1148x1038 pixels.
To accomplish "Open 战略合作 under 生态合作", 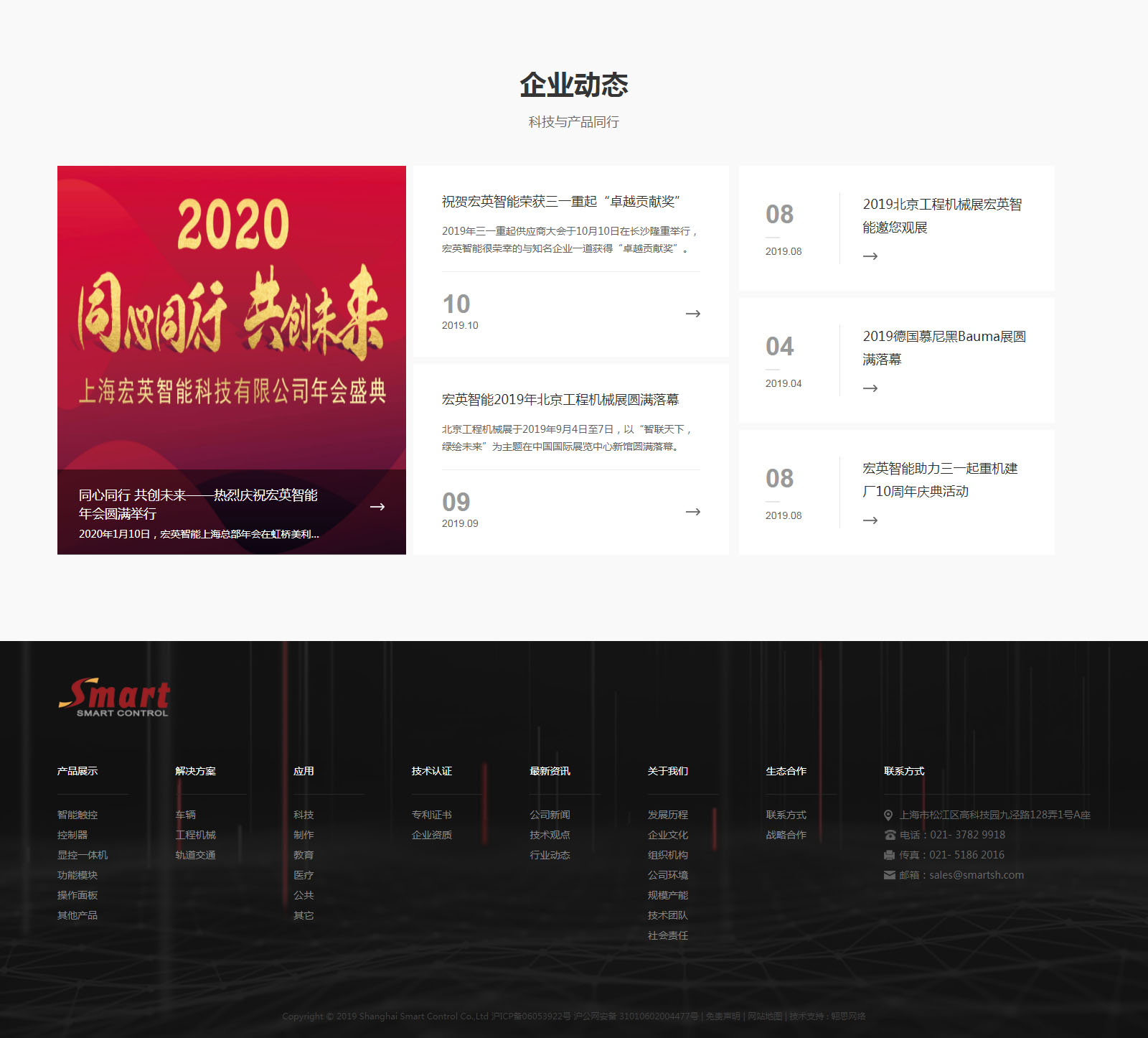I will pyautogui.click(x=786, y=835).
